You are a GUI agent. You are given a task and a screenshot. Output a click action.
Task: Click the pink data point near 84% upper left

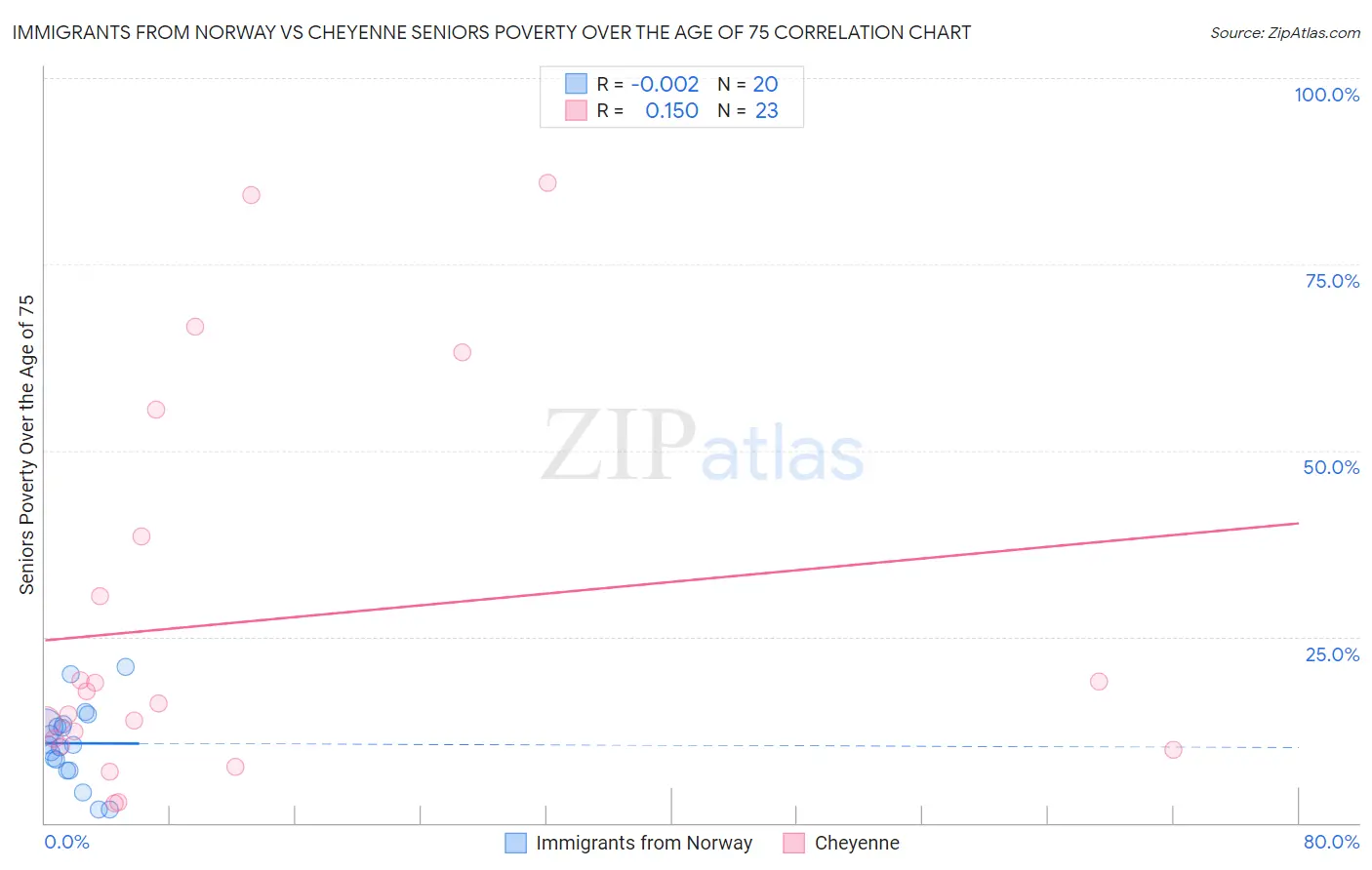[x=251, y=195]
